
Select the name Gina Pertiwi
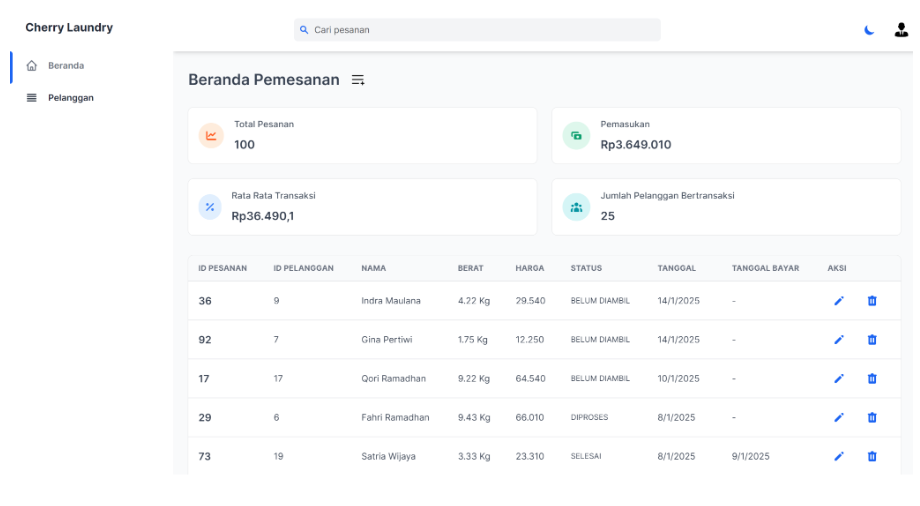pyautogui.click(x=387, y=339)
